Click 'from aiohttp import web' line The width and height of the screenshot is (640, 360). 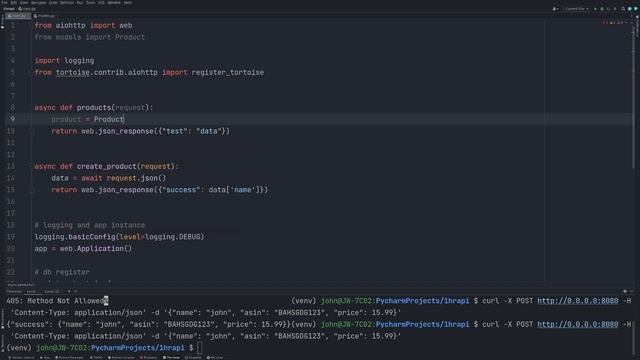tap(83, 25)
